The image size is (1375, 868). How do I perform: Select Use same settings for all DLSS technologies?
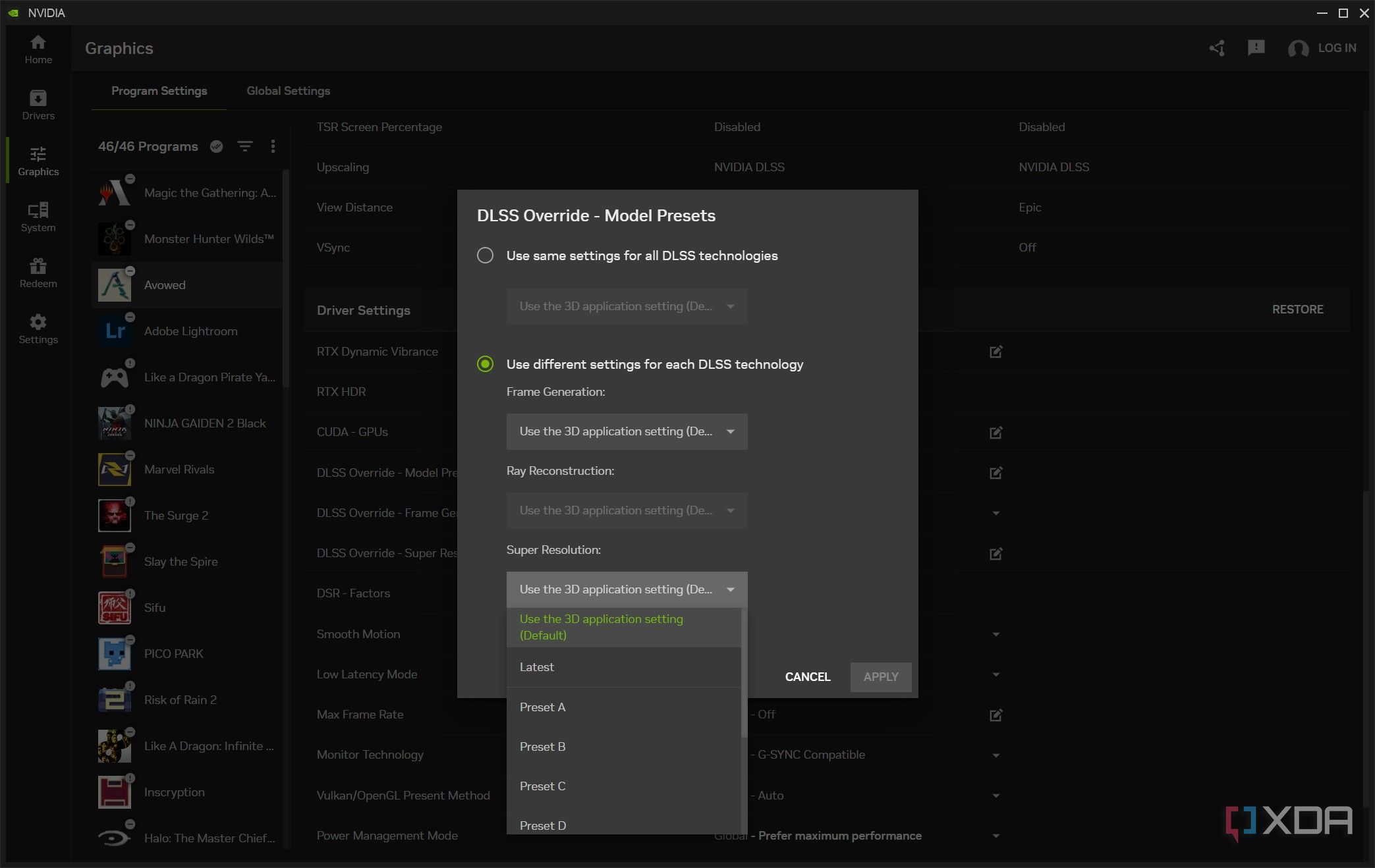pos(485,256)
